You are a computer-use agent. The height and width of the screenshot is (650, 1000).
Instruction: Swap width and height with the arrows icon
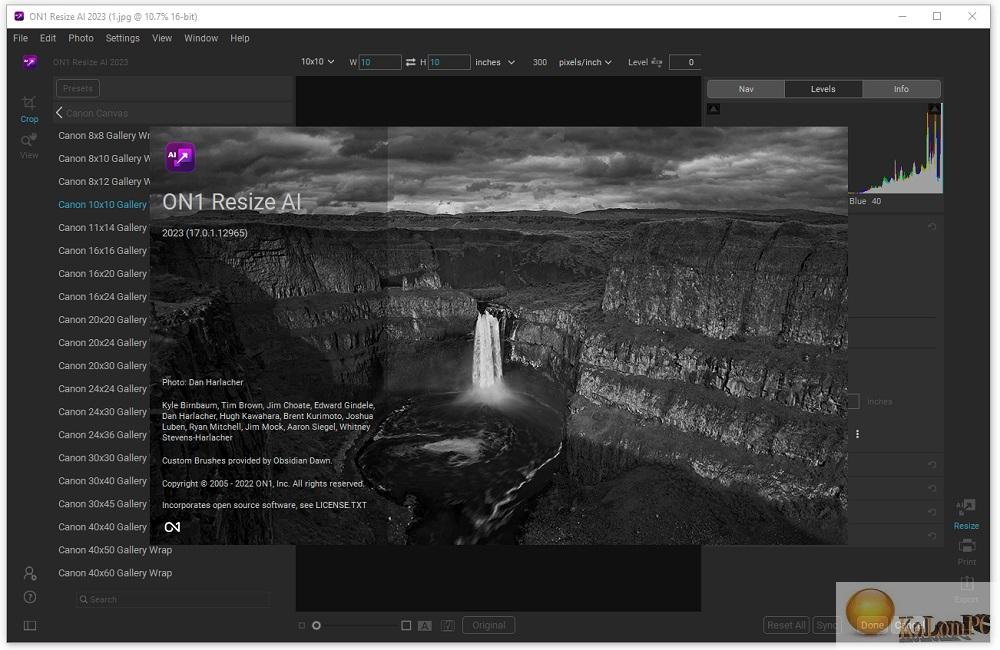[x=410, y=62]
